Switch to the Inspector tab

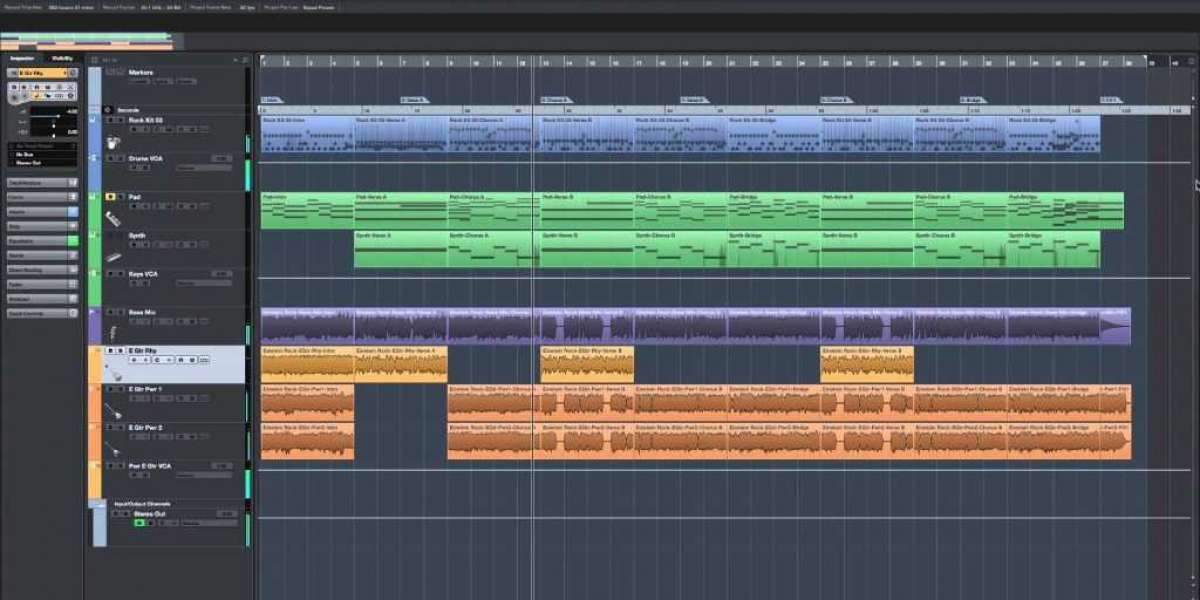pos(22,58)
